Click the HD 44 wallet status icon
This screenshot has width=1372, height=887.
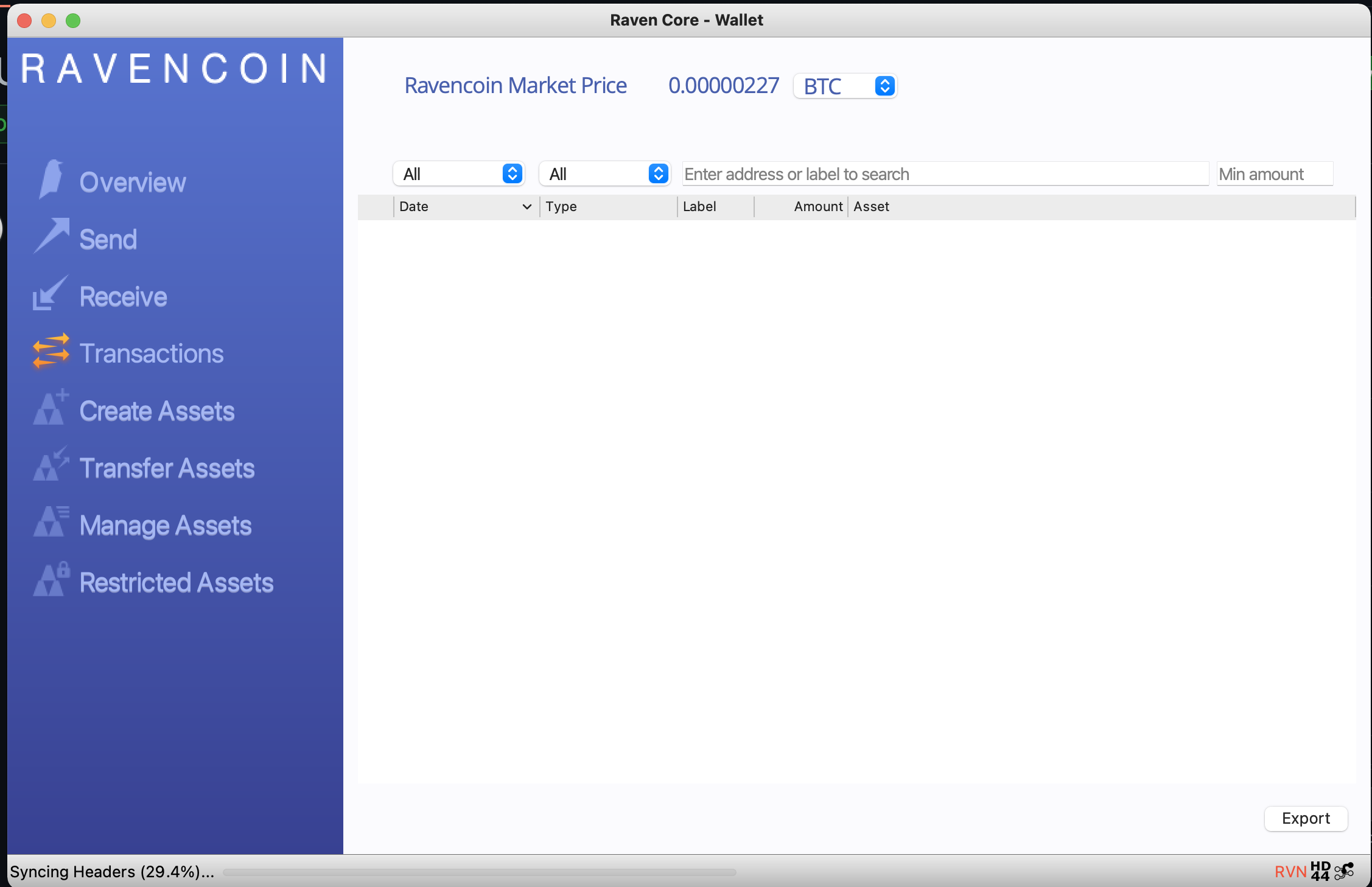click(1320, 871)
